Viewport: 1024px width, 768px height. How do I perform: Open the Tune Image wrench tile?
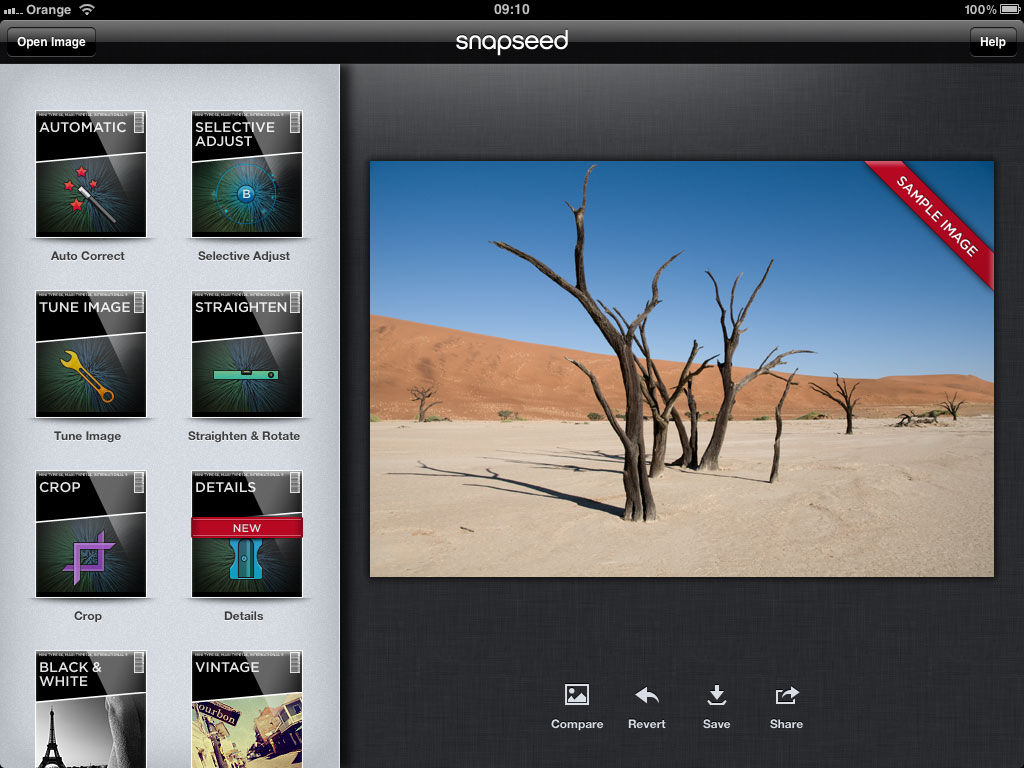(x=91, y=354)
